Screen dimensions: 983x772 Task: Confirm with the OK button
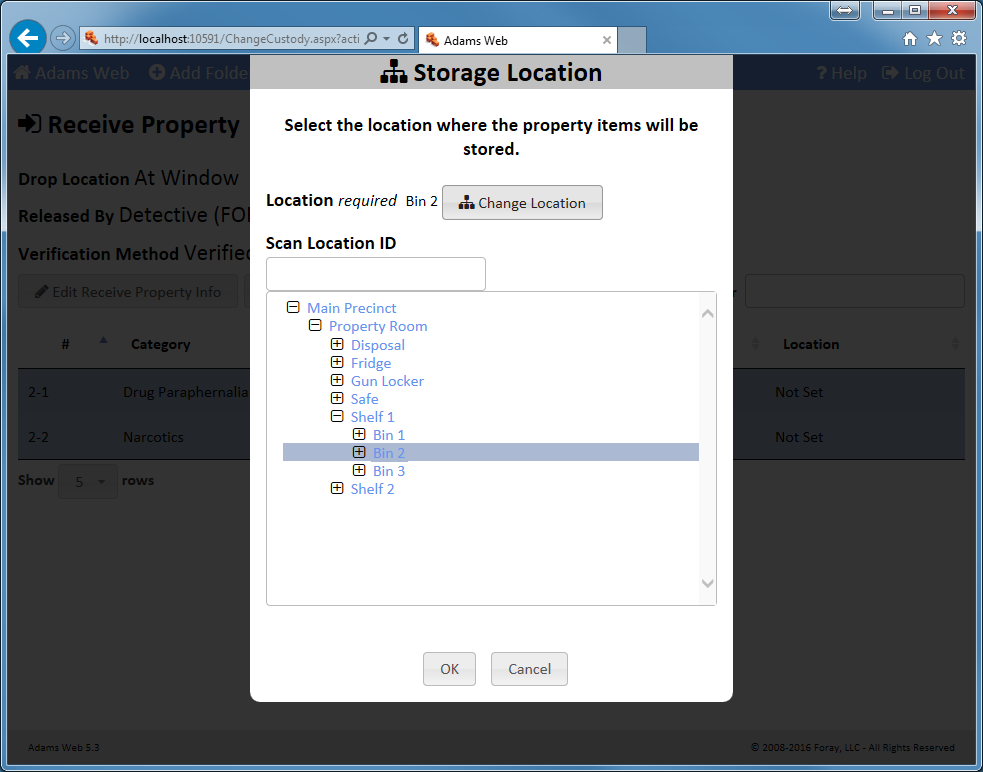[449, 669]
